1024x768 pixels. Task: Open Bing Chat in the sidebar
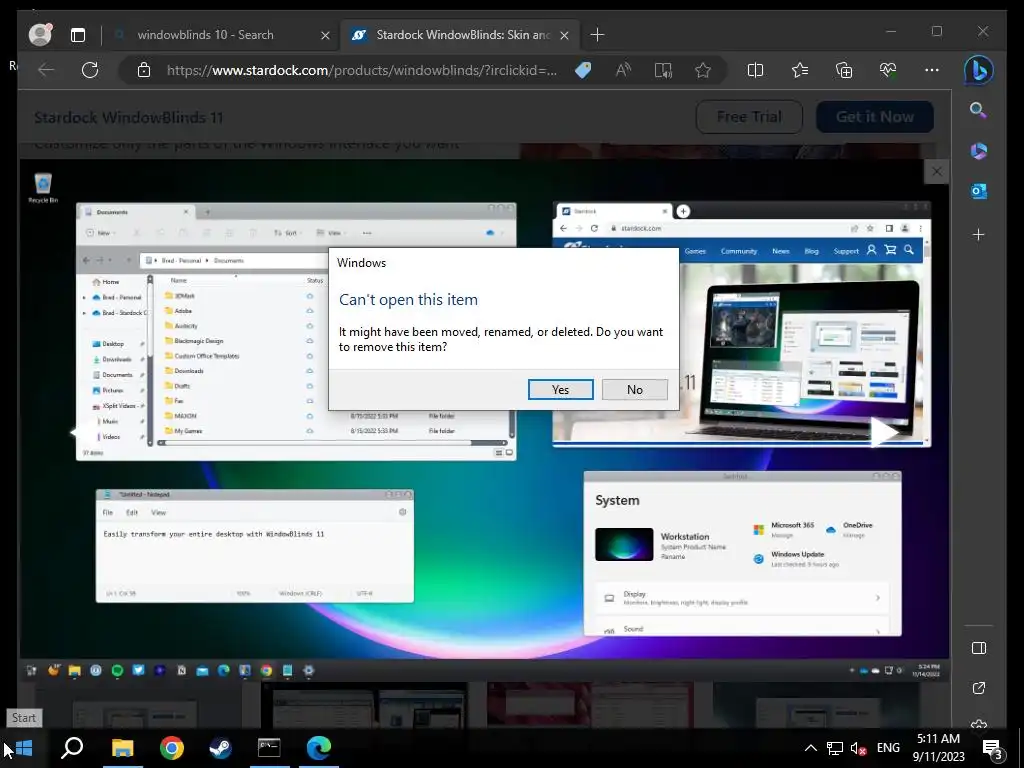coord(978,71)
